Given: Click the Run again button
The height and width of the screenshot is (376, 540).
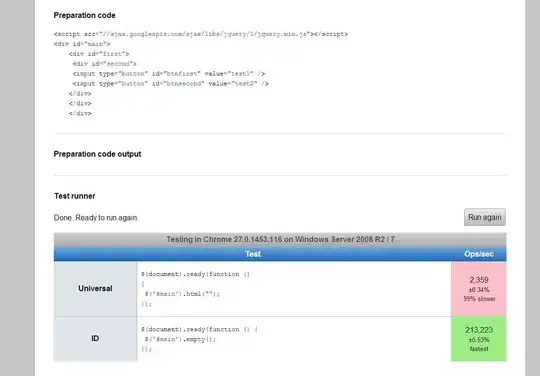Looking at the screenshot, I should tap(485, 217).
